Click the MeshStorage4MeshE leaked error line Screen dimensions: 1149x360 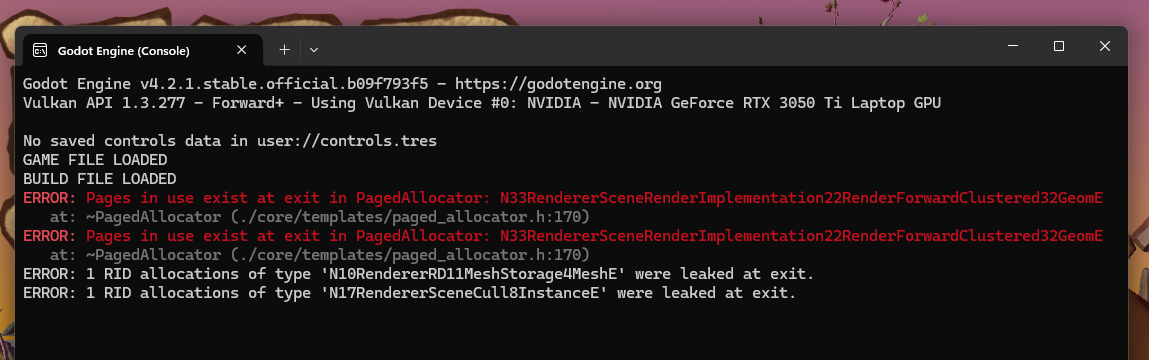(418, 274)
